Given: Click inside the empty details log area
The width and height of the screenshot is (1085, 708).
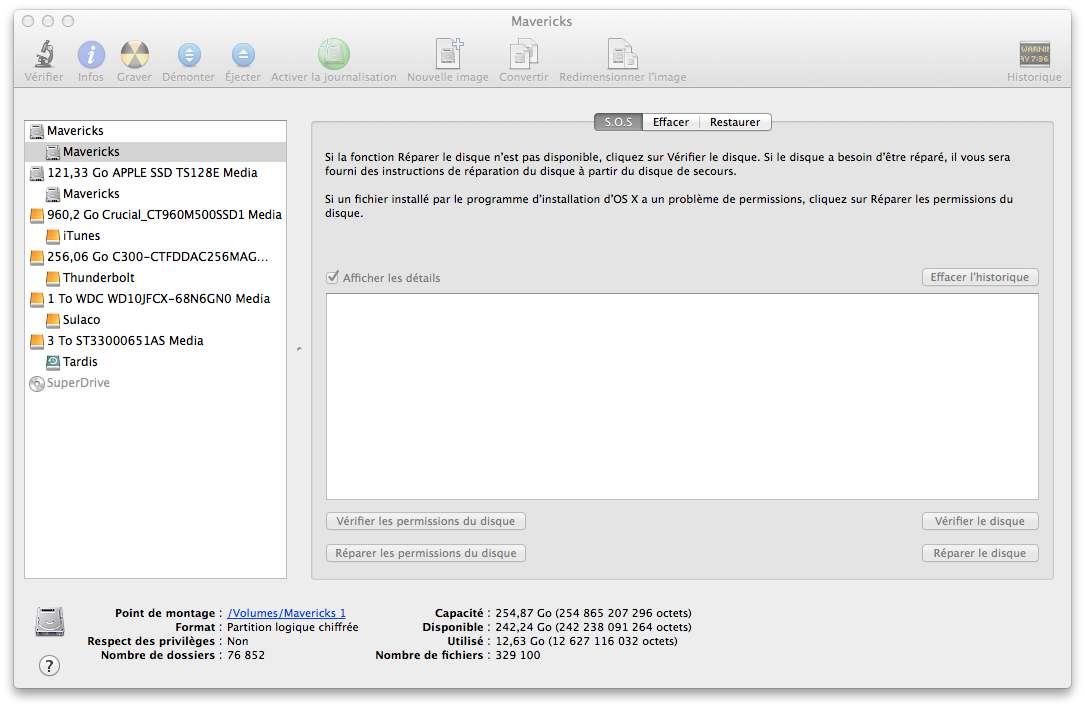Looking at the screenshot, I should coord(682,397).
